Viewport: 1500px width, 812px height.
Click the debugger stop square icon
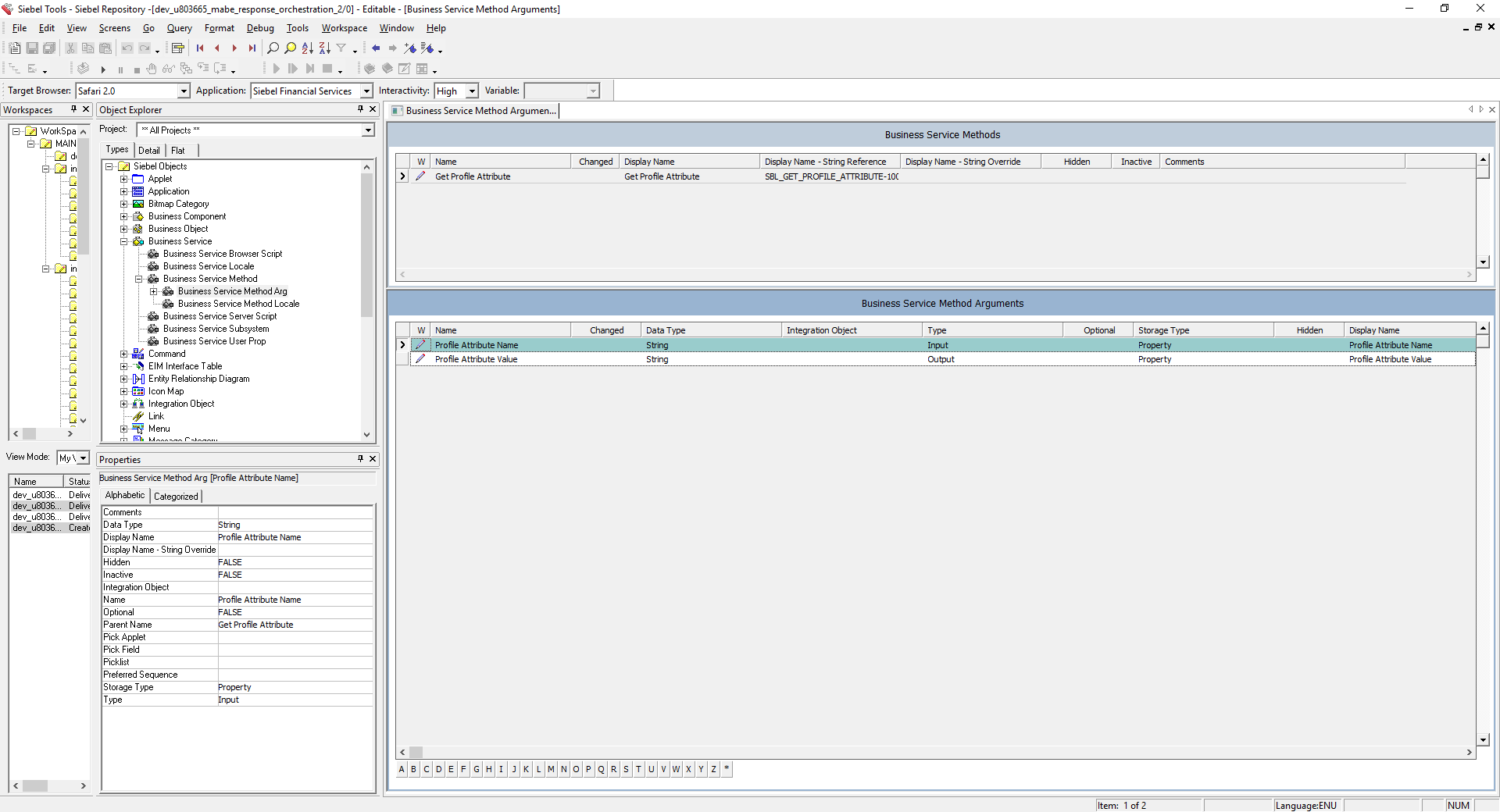137,69
